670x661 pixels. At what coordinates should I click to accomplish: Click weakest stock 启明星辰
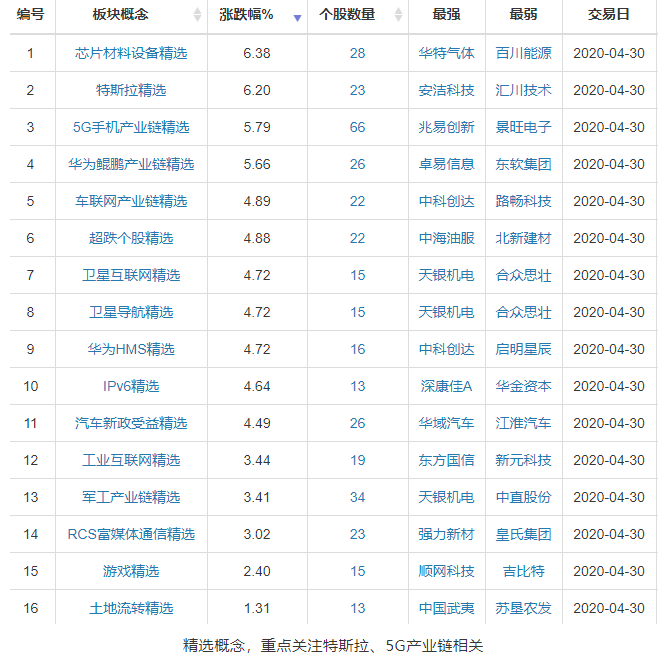pos(523,349)
